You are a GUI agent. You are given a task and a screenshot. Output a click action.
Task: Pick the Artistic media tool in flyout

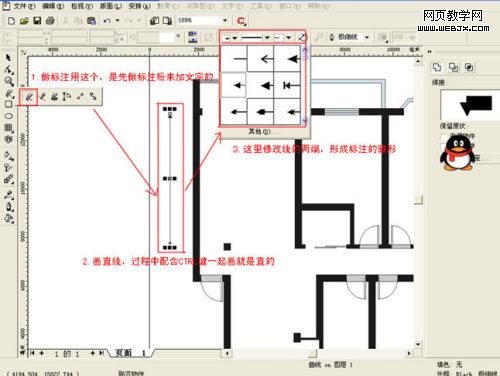click(55, 97)
